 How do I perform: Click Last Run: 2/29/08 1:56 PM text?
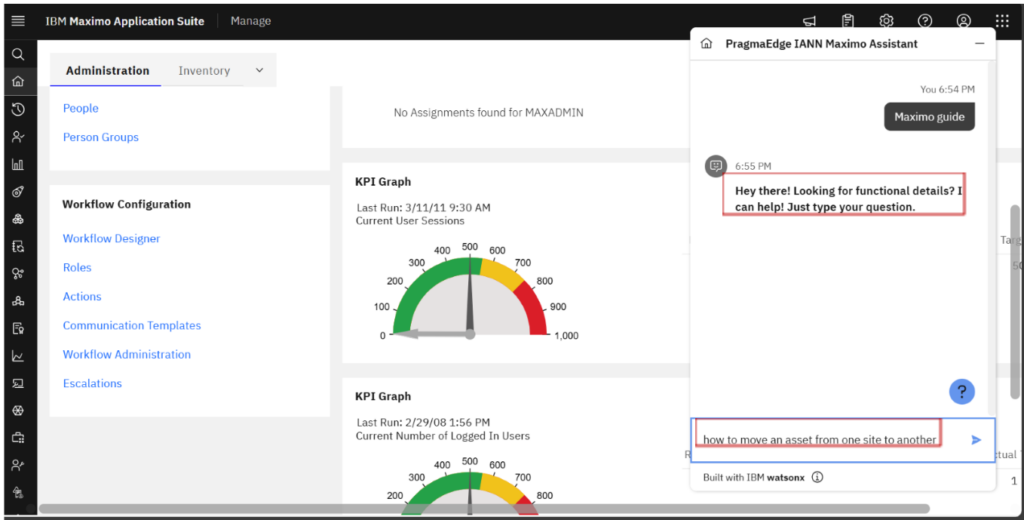[x=423, y=423]
